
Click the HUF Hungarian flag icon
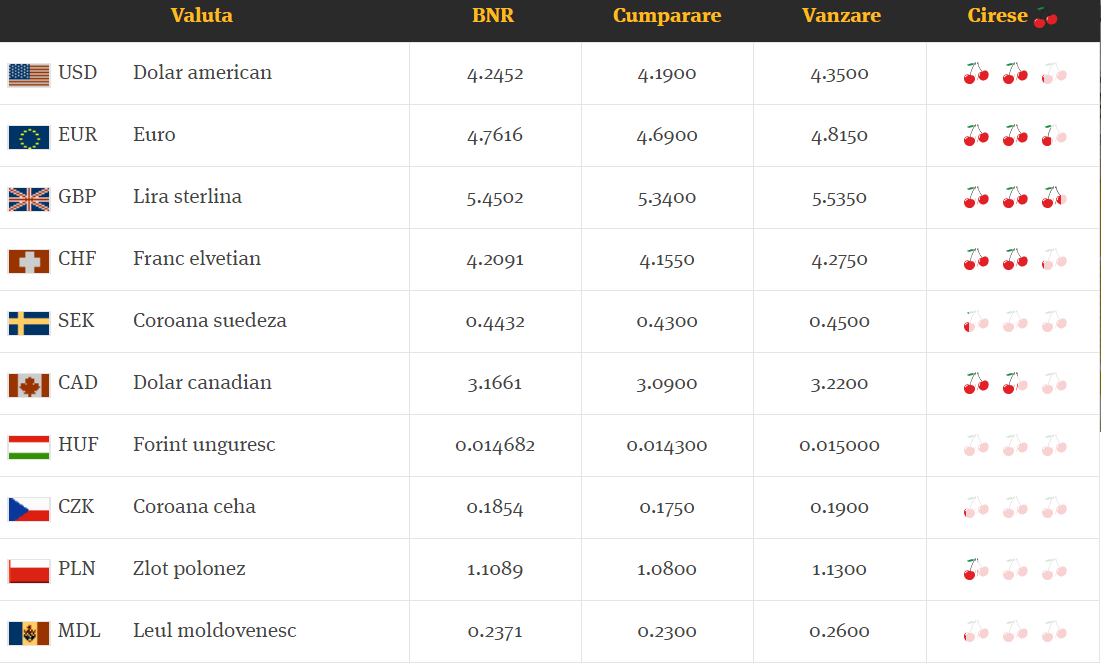(28, 446)
